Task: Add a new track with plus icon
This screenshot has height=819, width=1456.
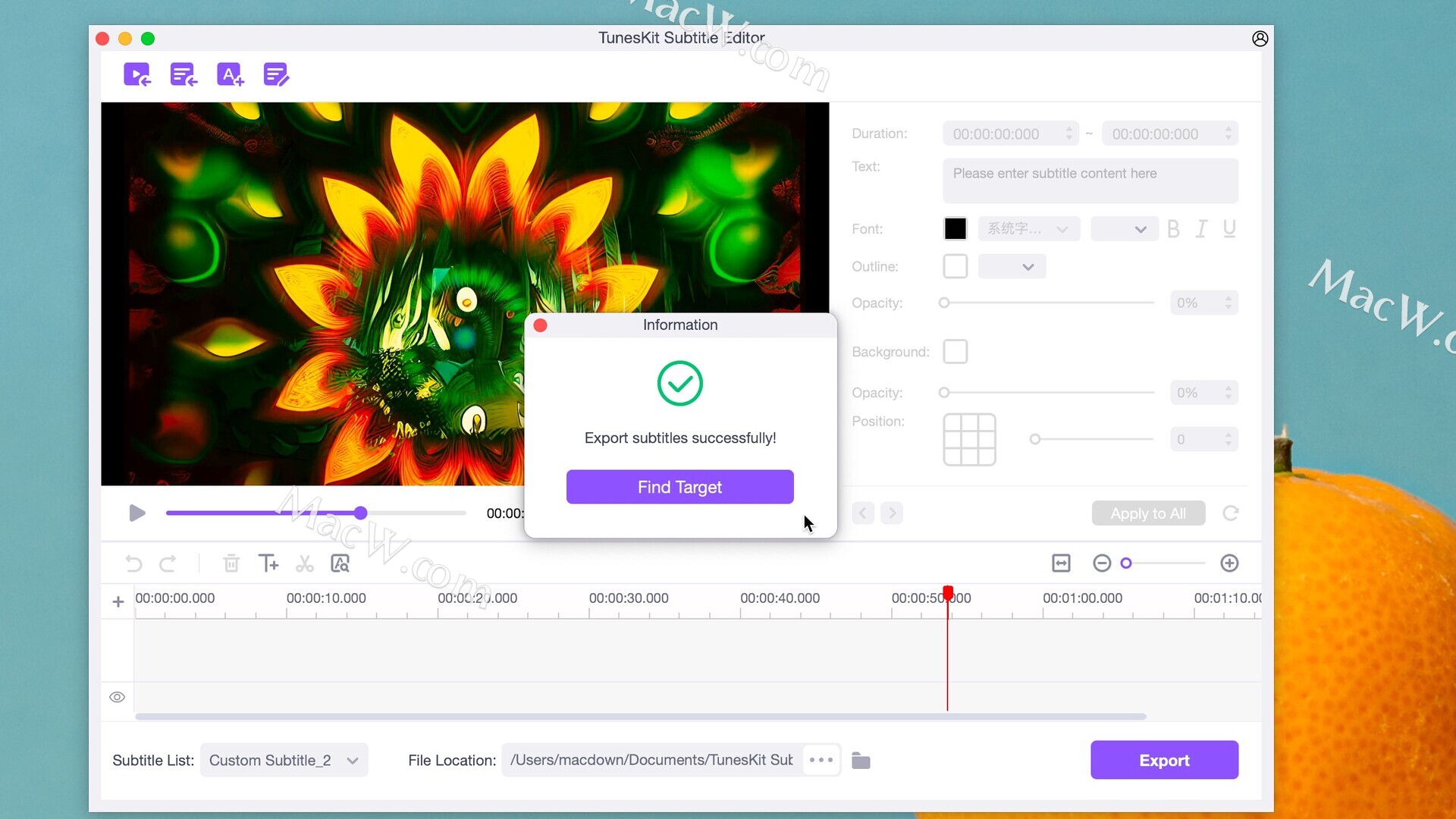Action: click(118, 601)
